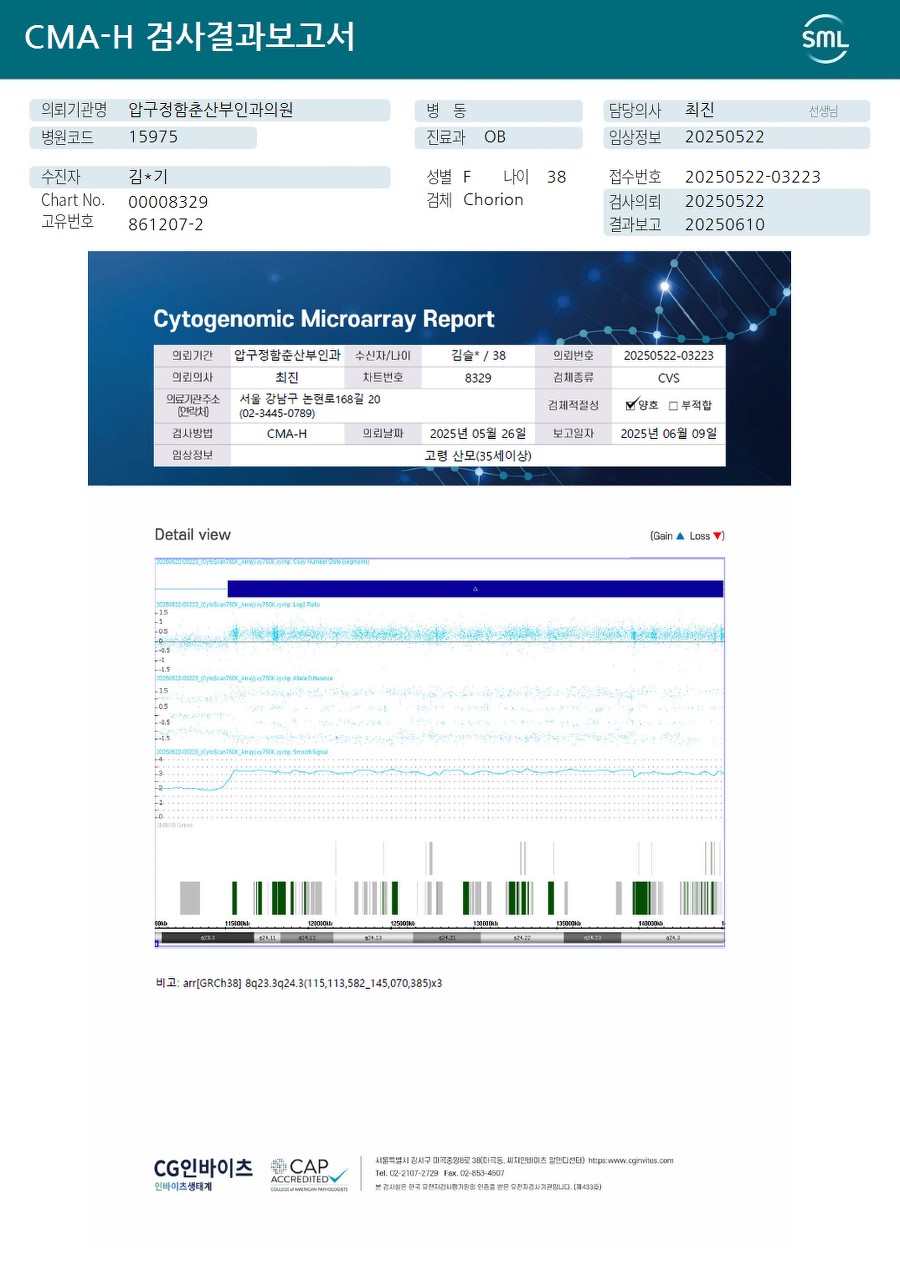Click the 보고일자 value '2025년 06월 09일'
This screenshot has height=1271, width=900.
click(668, 434)
